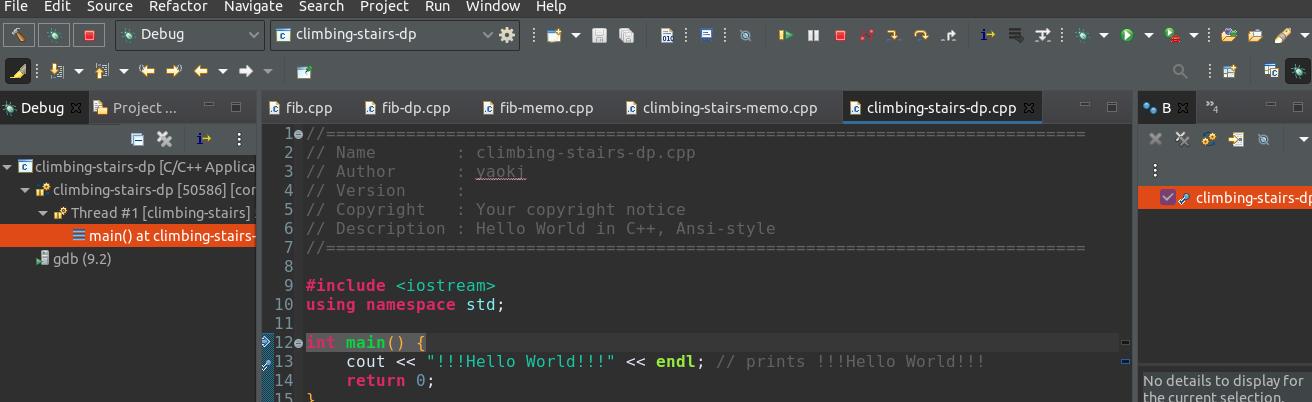Collapse the Thread #1 tree node
This screenshot has height=402, width=1312.
click(x=43, y=213)
